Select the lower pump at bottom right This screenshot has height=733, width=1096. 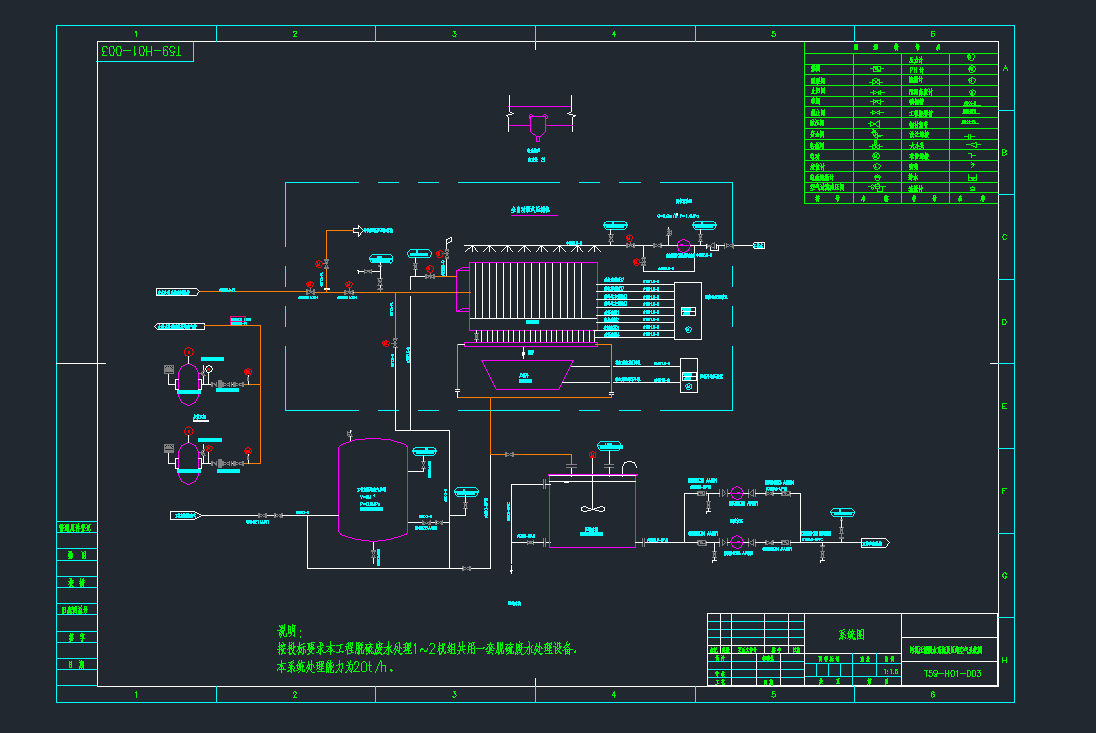[x=736, y=542]
